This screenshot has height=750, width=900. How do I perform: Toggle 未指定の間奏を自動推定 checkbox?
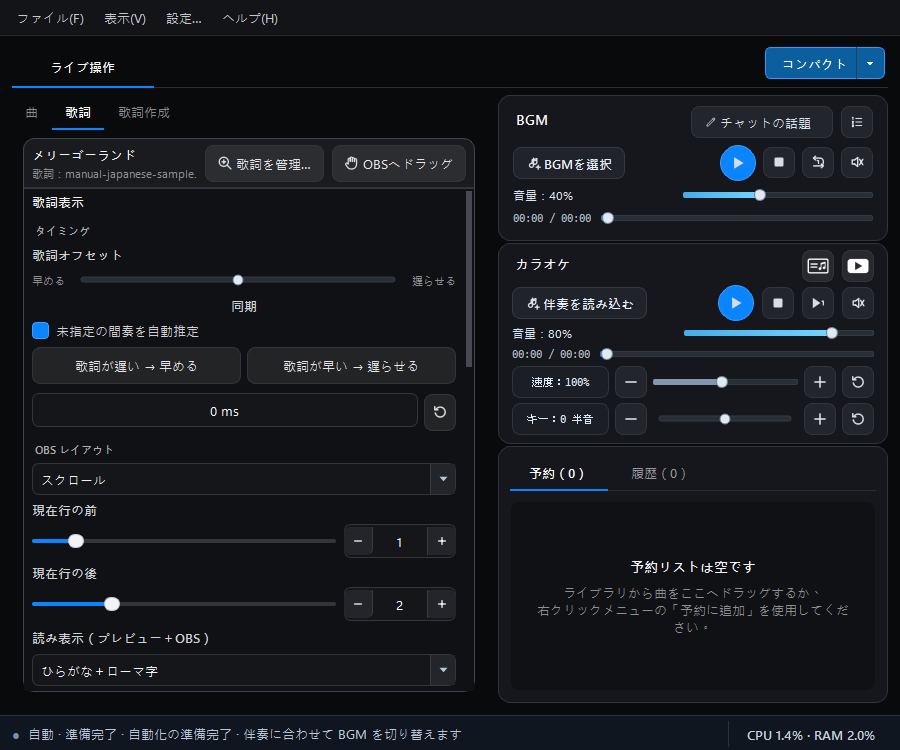pos(40,331)
